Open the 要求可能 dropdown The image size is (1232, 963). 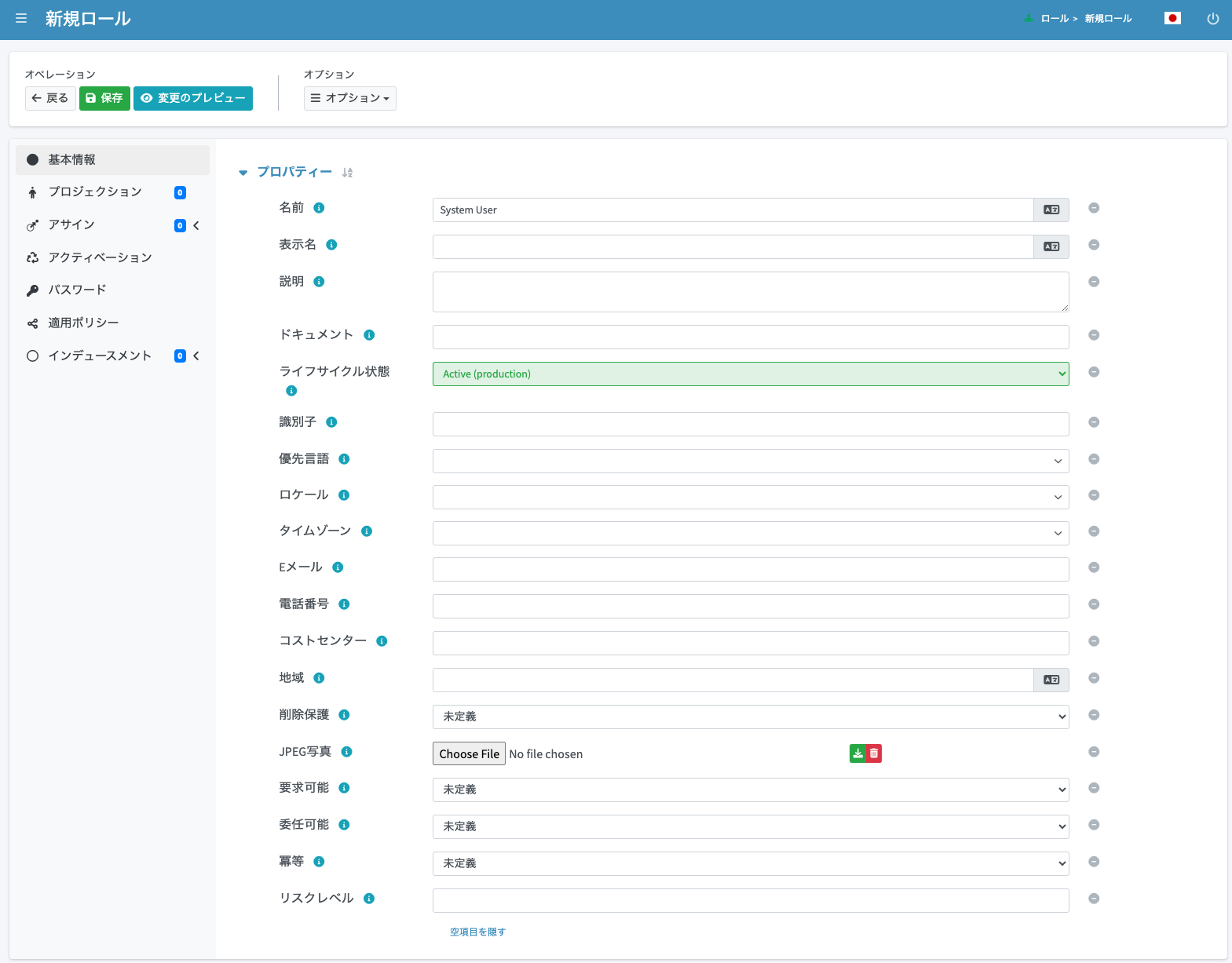click(751, 790)
